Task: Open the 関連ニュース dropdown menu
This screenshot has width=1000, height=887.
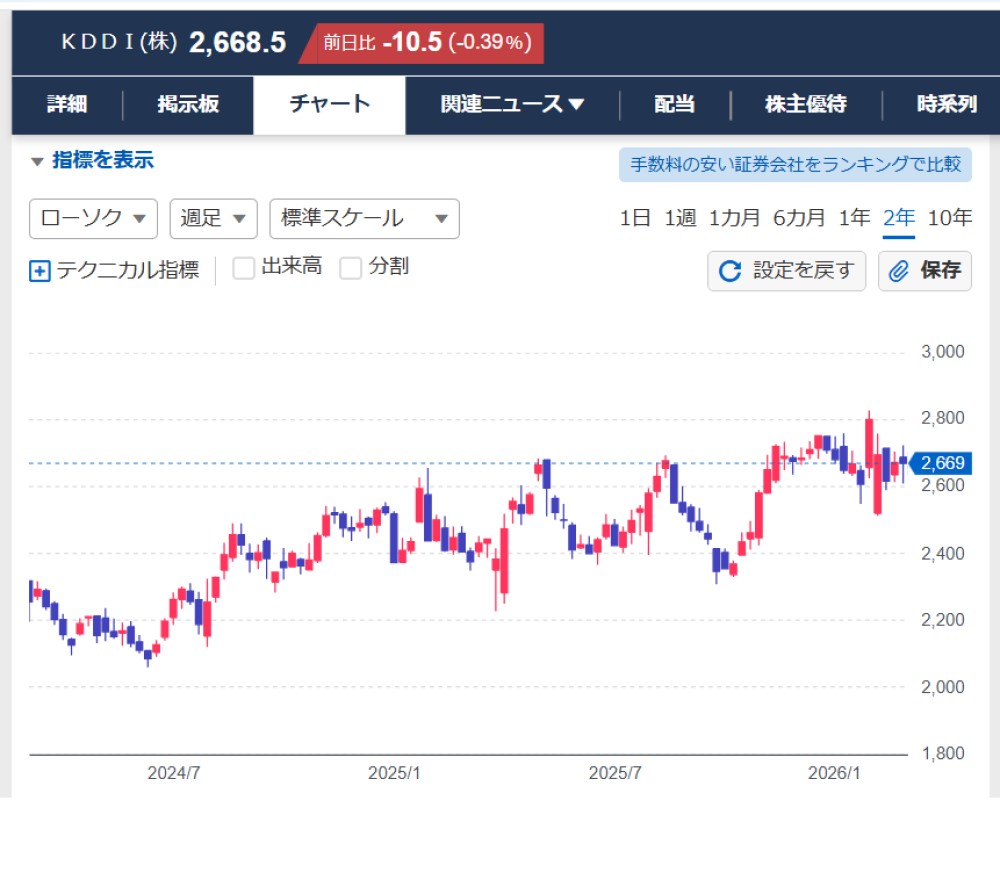Action: (512, 105)
